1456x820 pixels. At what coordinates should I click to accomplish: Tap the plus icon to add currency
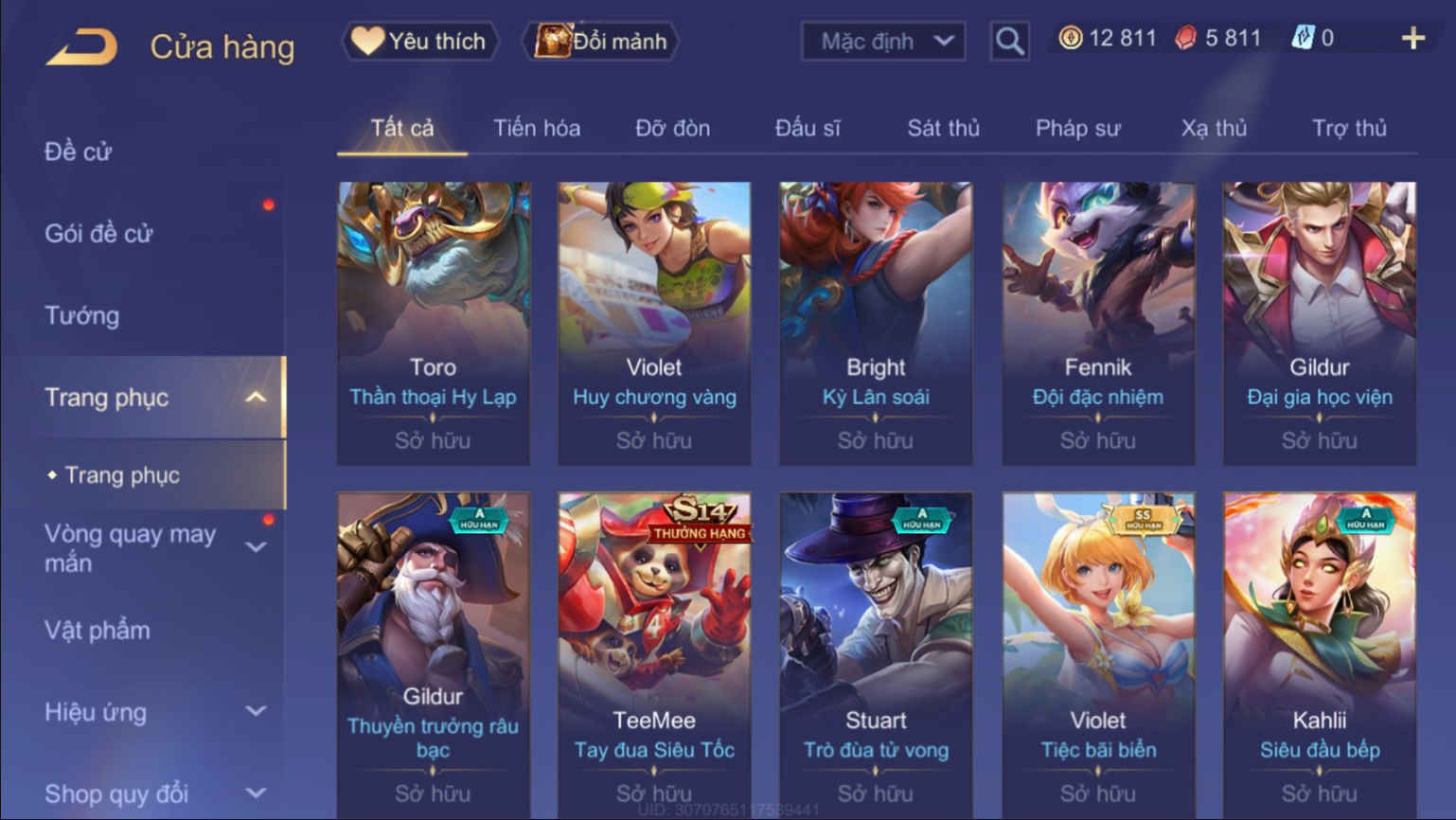(1412, 39)
